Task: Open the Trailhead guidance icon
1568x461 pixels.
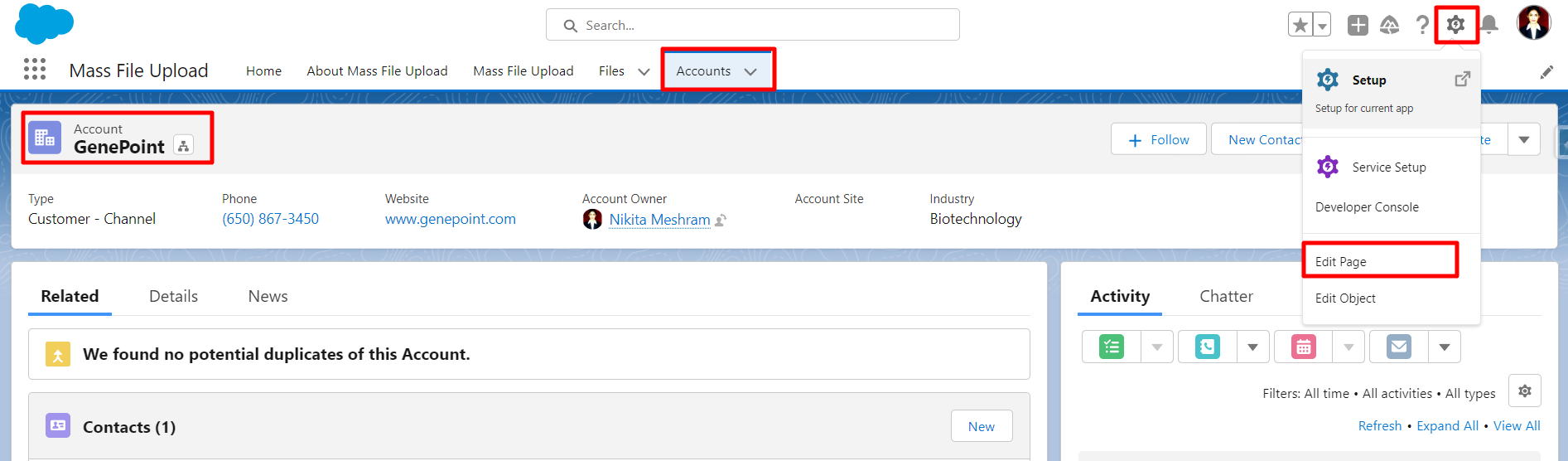Action: [1390, 25]
